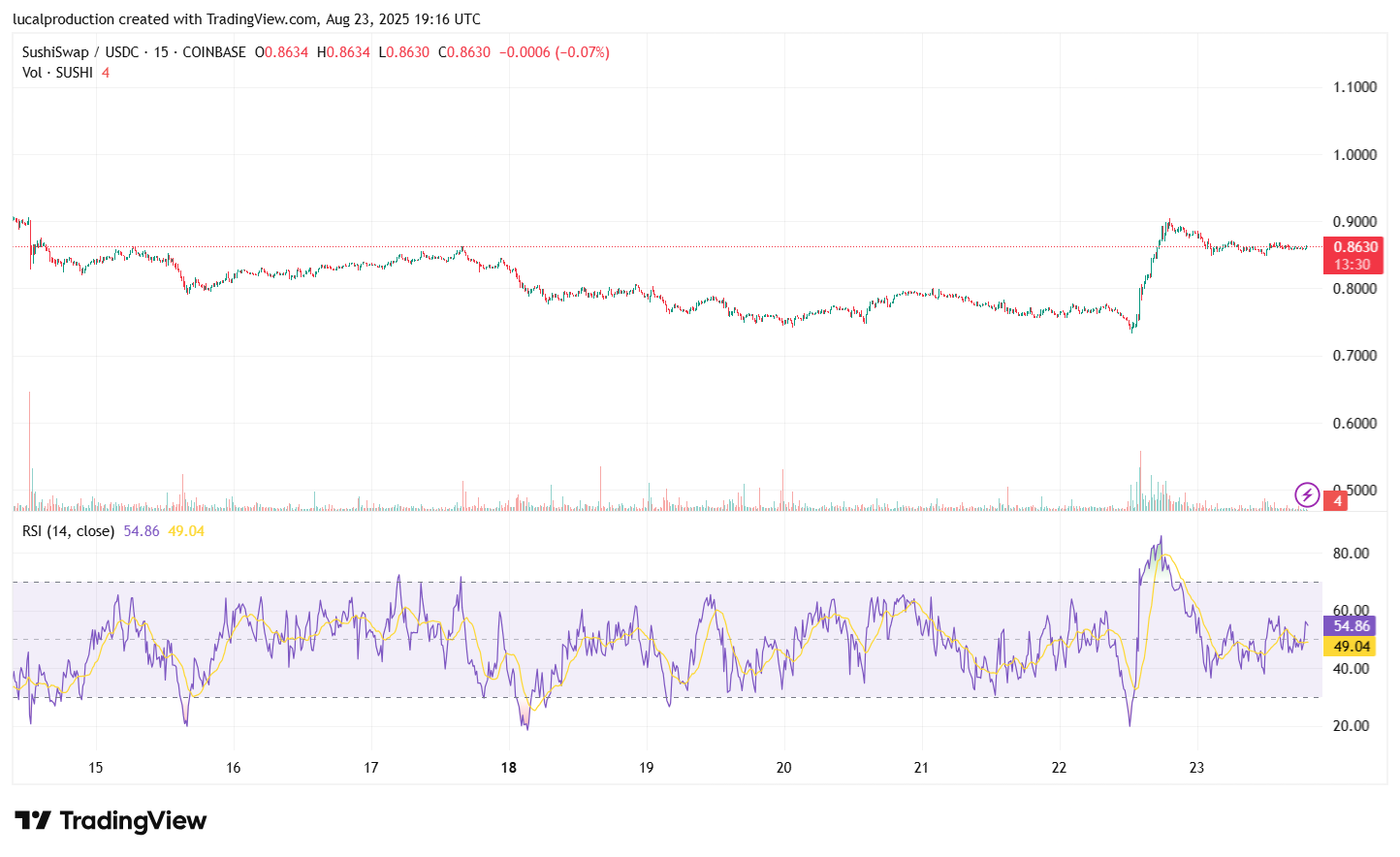1400x857 pixels.
Task: Click date 16 on the time axis
Action: [x=233, y=768]
